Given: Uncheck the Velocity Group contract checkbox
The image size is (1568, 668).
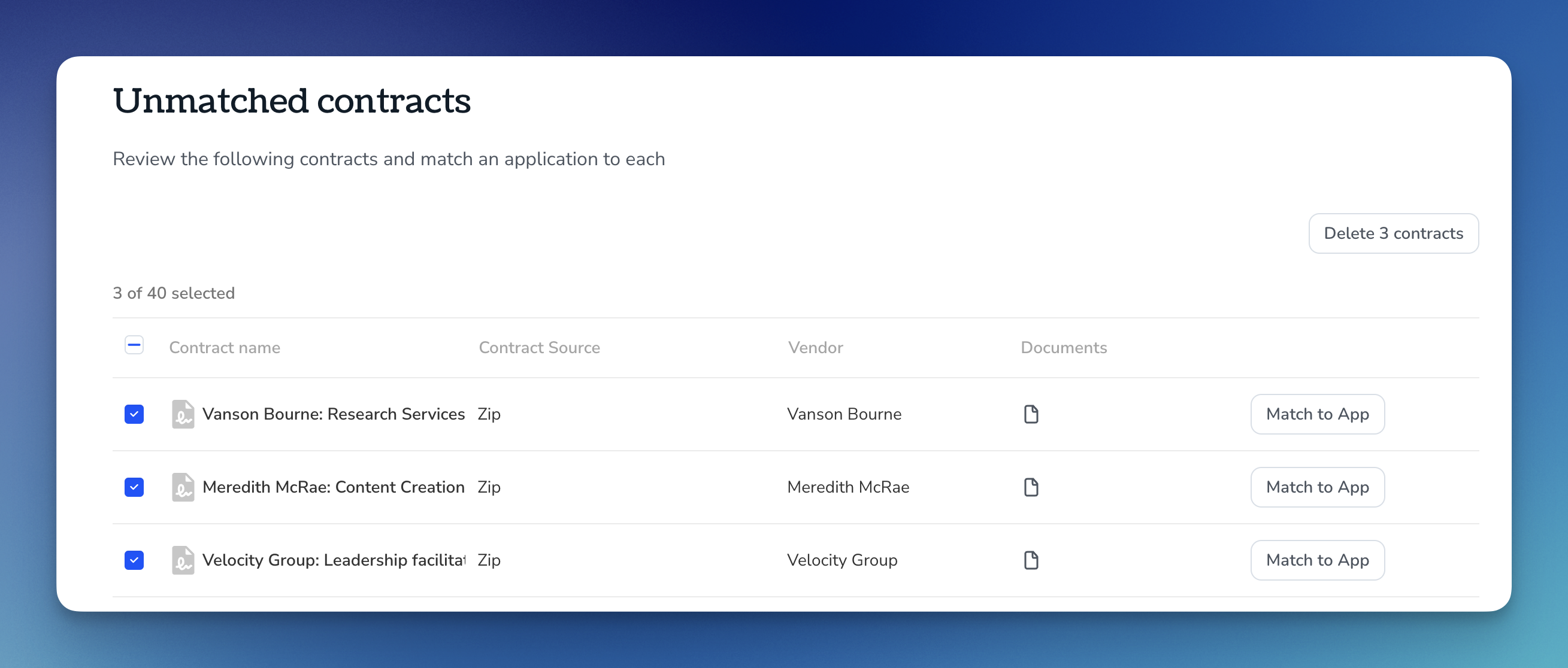Looking at the screenshot, I should (x=134, y=560).
